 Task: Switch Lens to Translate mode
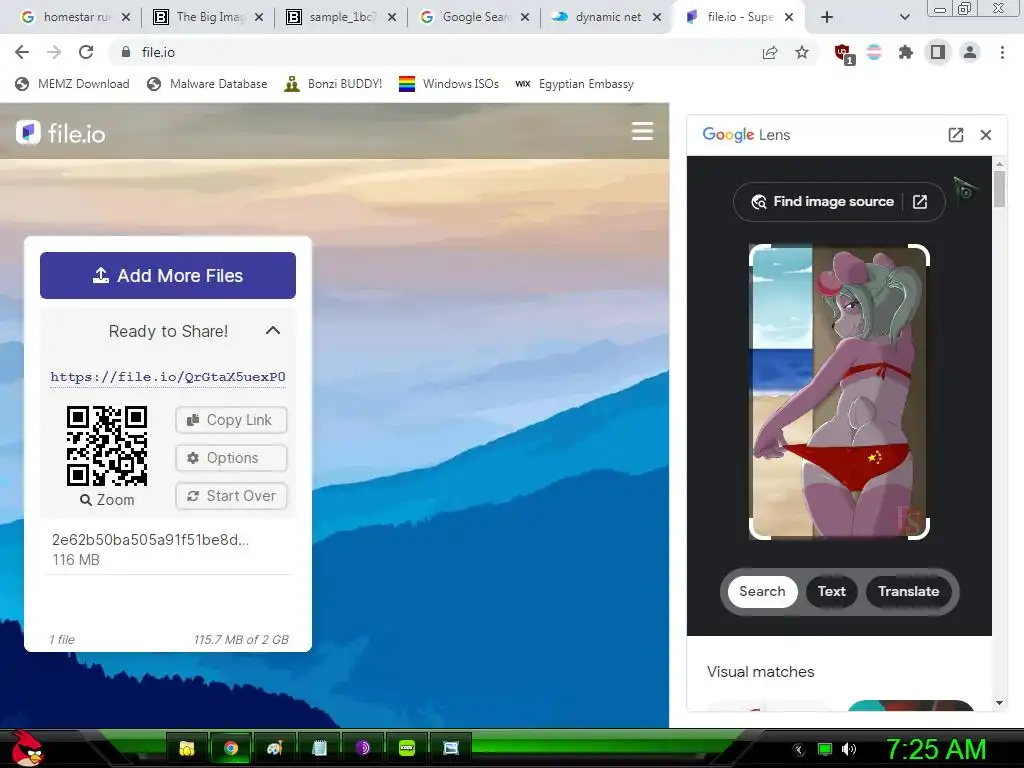tap(908, 592)
